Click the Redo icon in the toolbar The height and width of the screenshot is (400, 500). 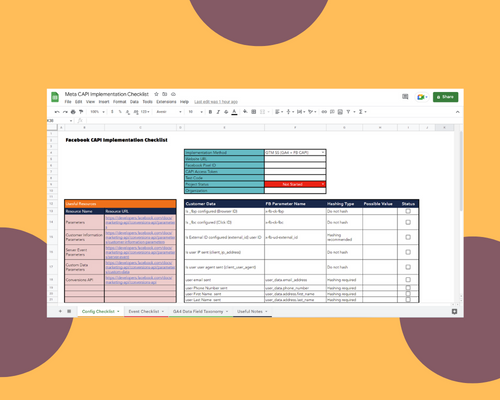pos(65,112)
